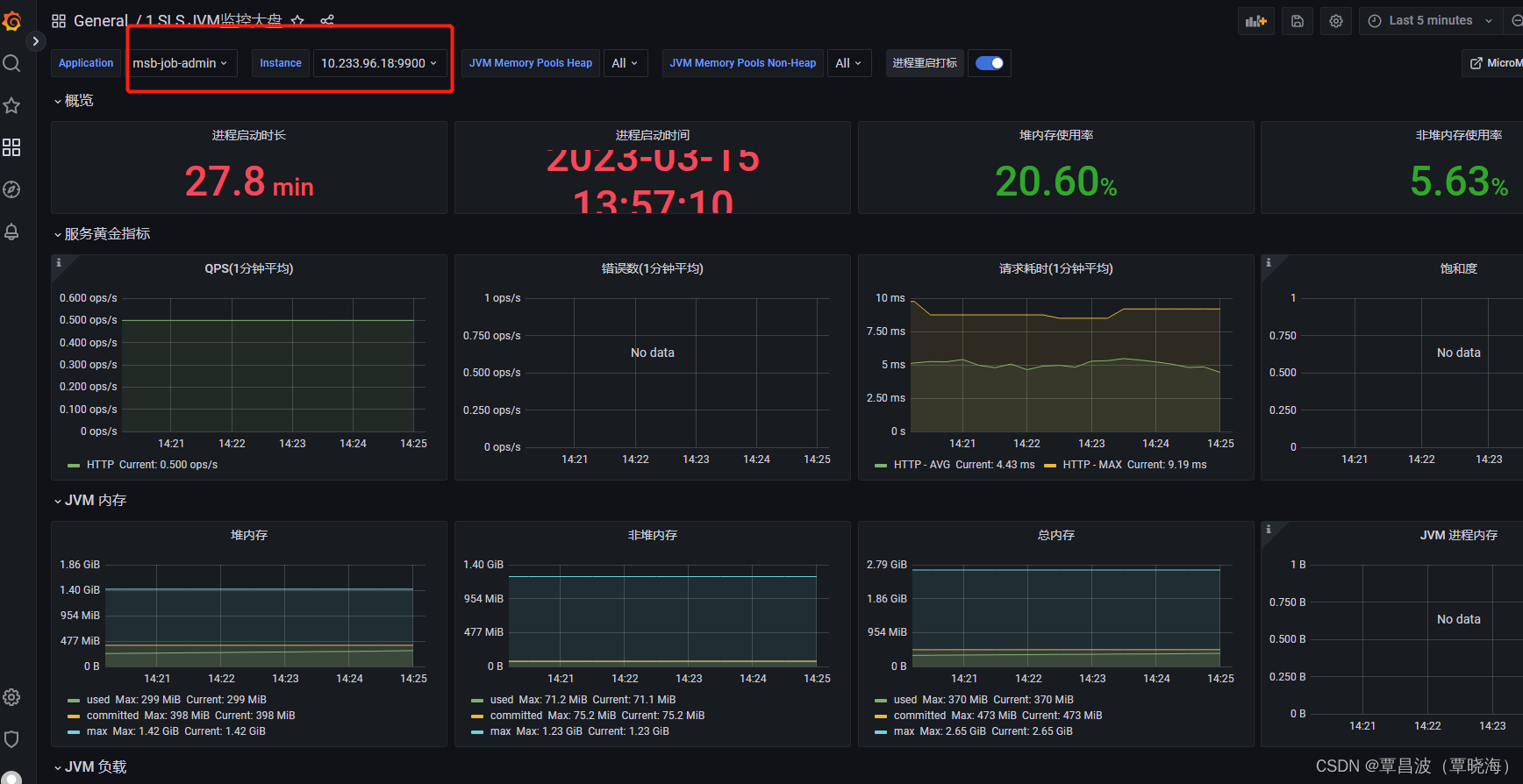Toggle the 进程重启打标 switch
This screenshot has height=784, width=1523.
[x=990, y=63]
